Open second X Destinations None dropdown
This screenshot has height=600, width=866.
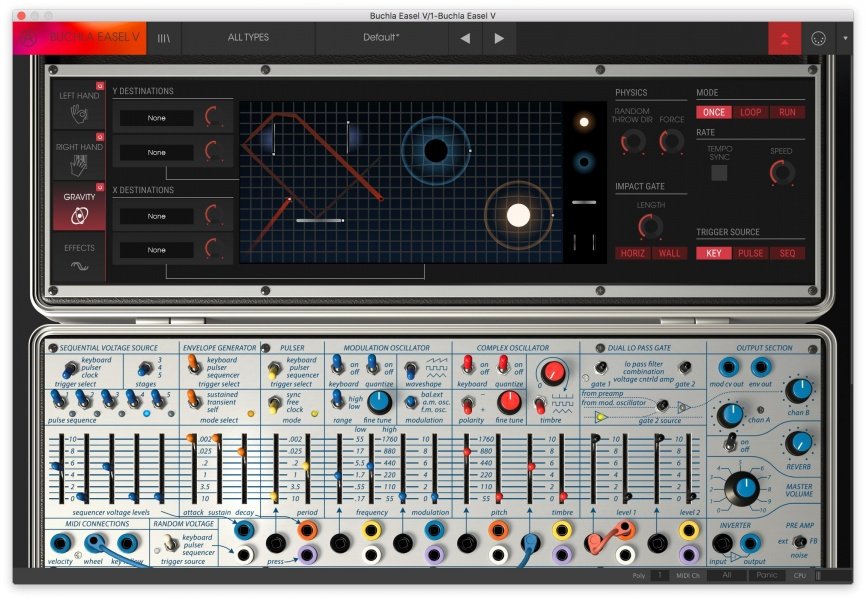[156, 250]
